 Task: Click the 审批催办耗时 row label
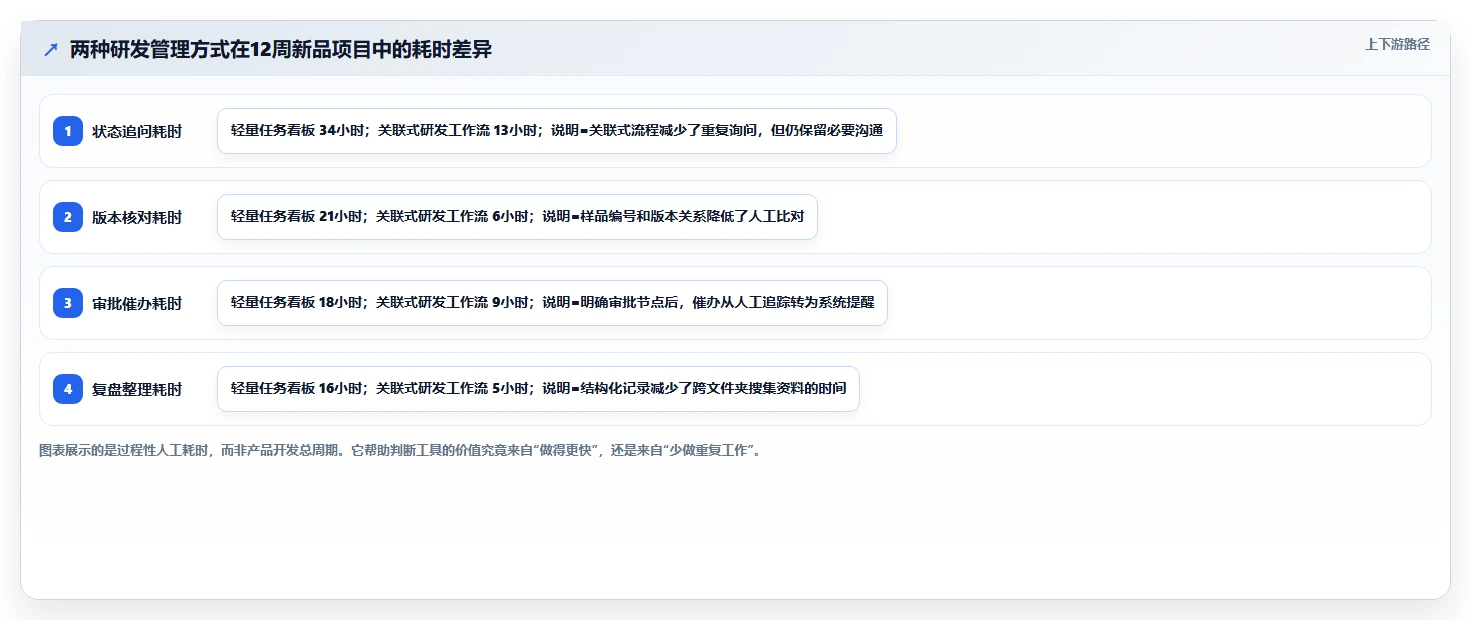pyautogui.click(x=137, y=303)
